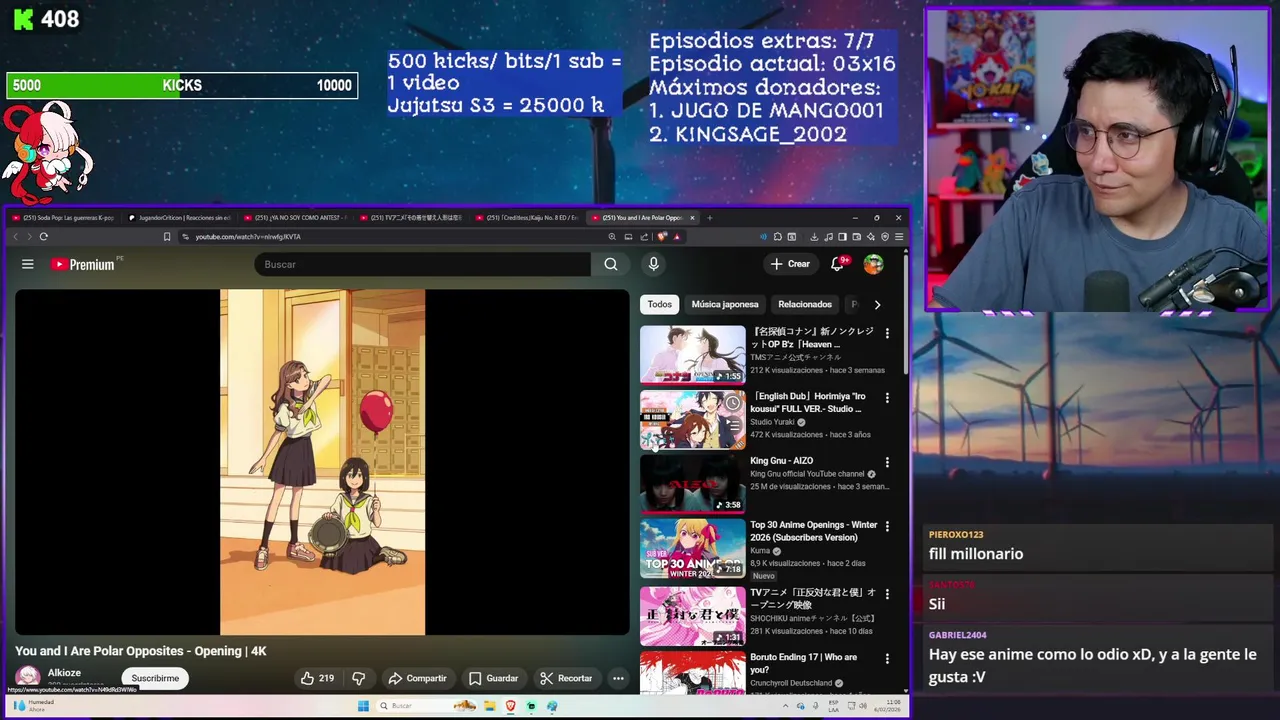Click the browser address bar URL
1280x720 pixels.
tap(248, 237)
